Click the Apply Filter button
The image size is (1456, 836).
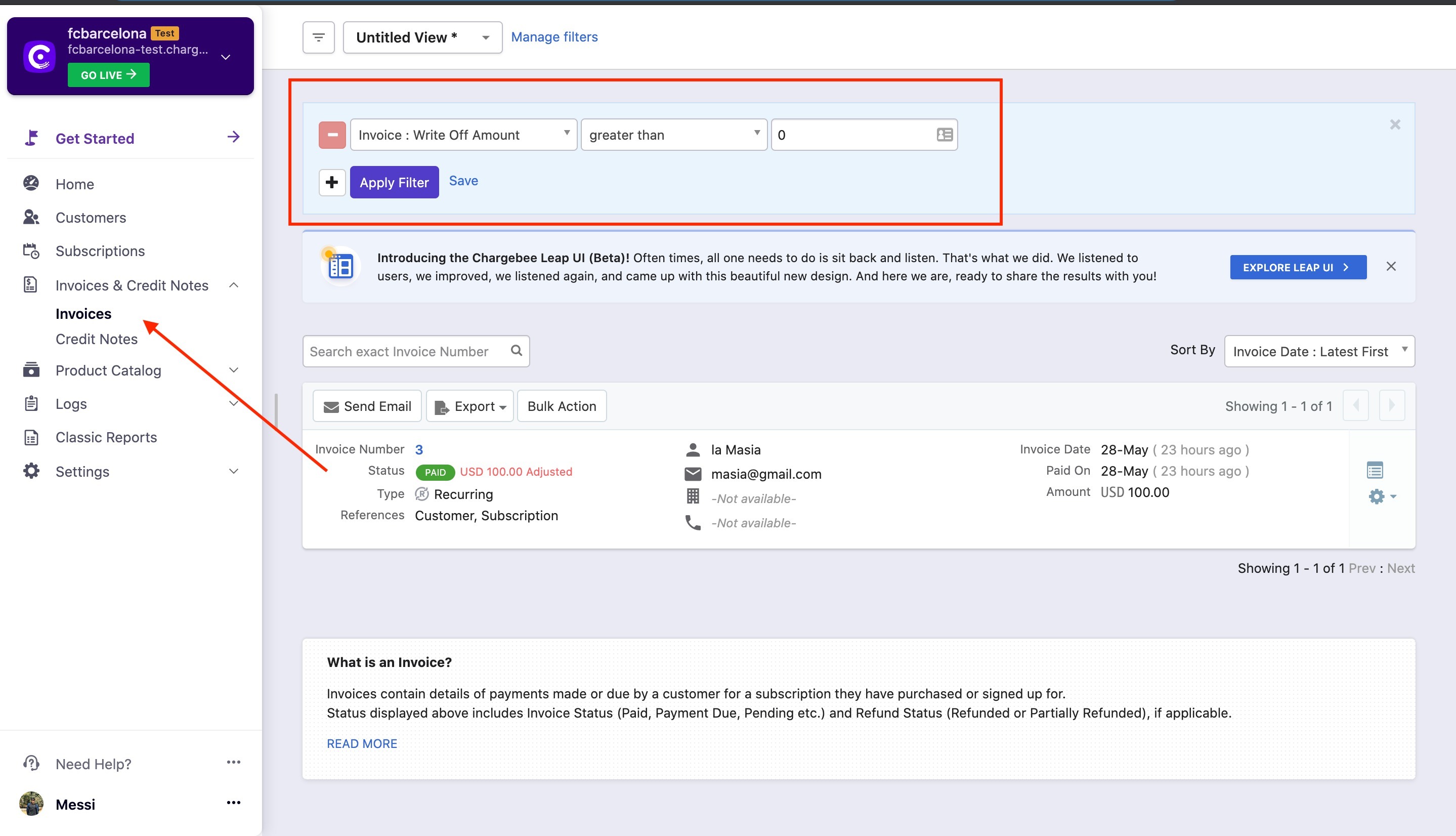click(394, 183)
